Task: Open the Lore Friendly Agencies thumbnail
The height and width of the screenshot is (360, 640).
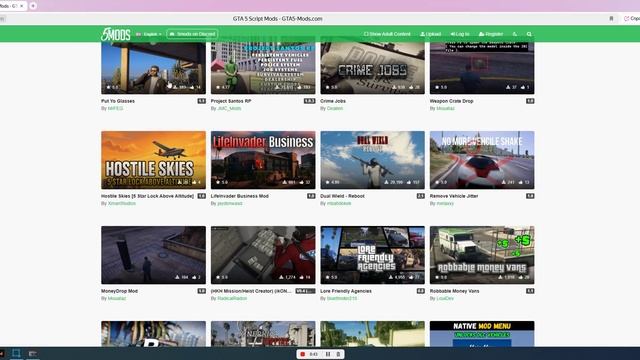Action: pos(372,255)
